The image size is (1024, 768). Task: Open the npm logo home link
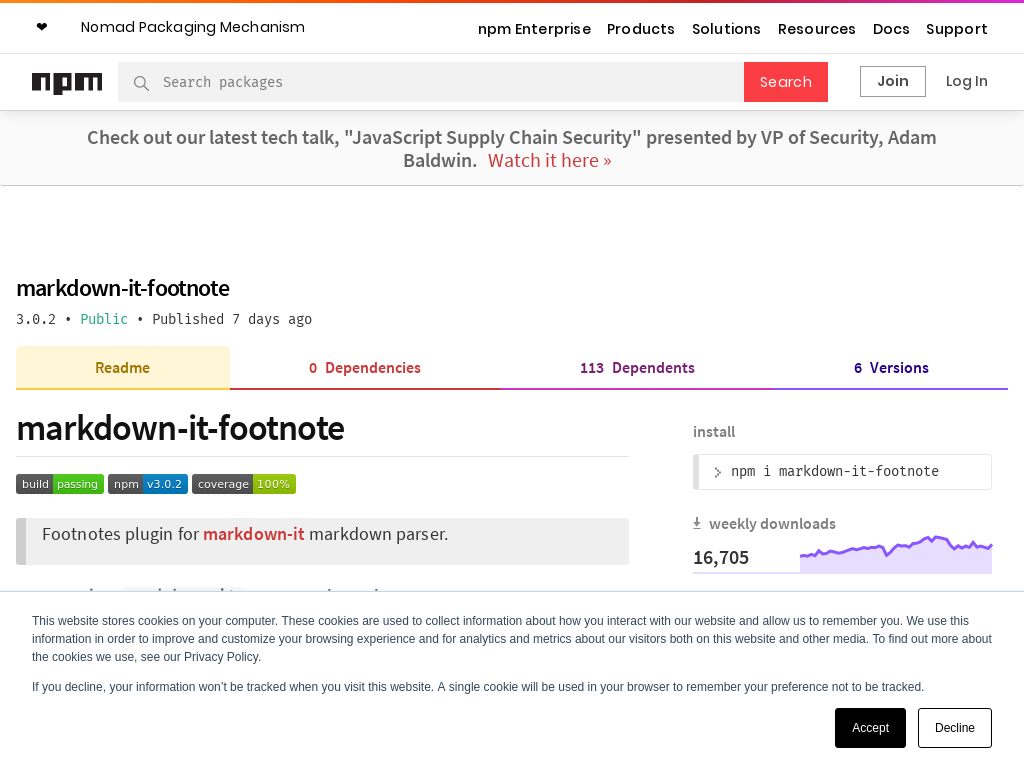[x=67, y=82]
